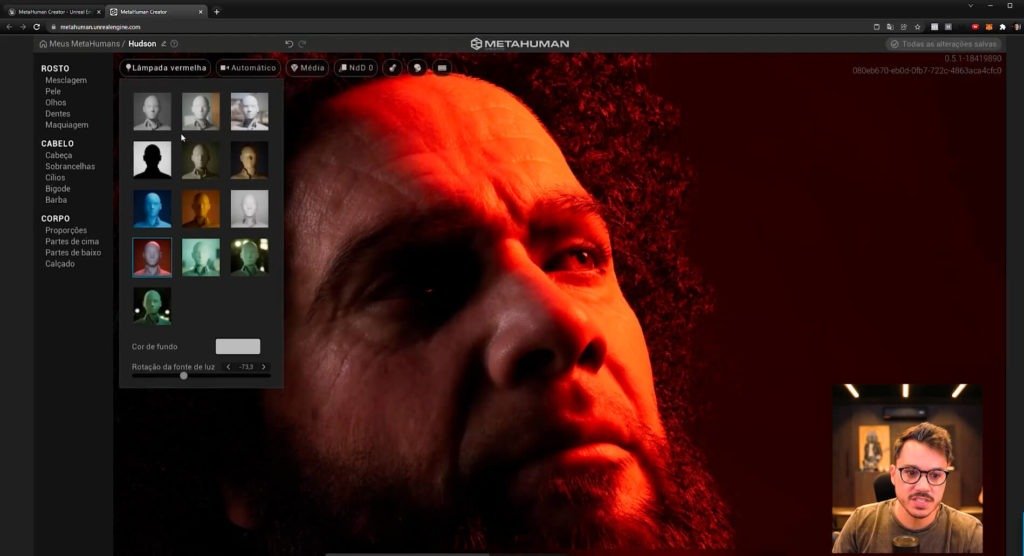Click the pencil icon to rename Hudson
Image resolution: width=1024 pixels, height=556 pixels.
tap(164, 44)
